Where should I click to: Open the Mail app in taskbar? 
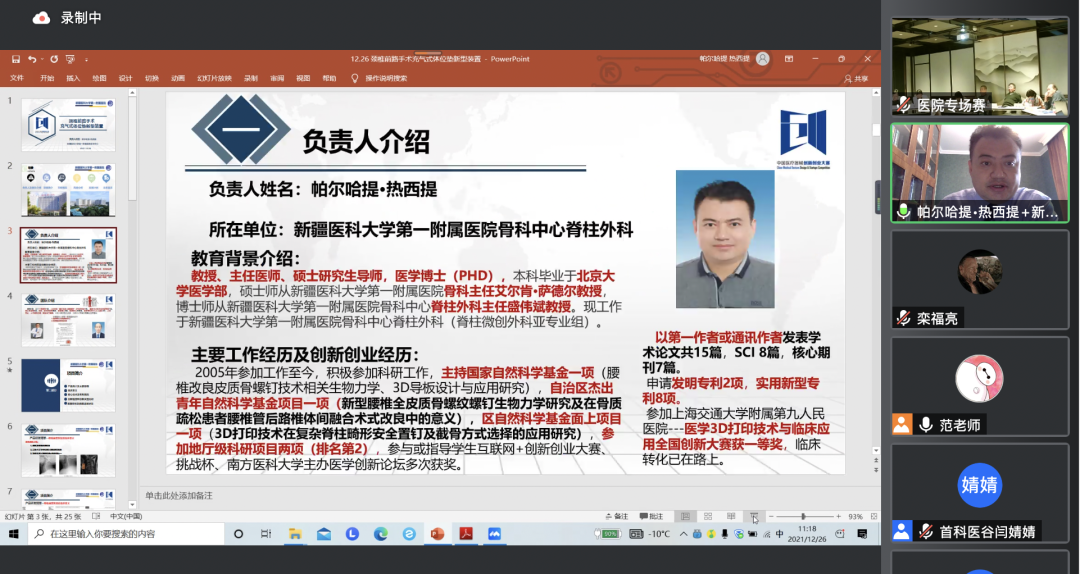point(324,534)
